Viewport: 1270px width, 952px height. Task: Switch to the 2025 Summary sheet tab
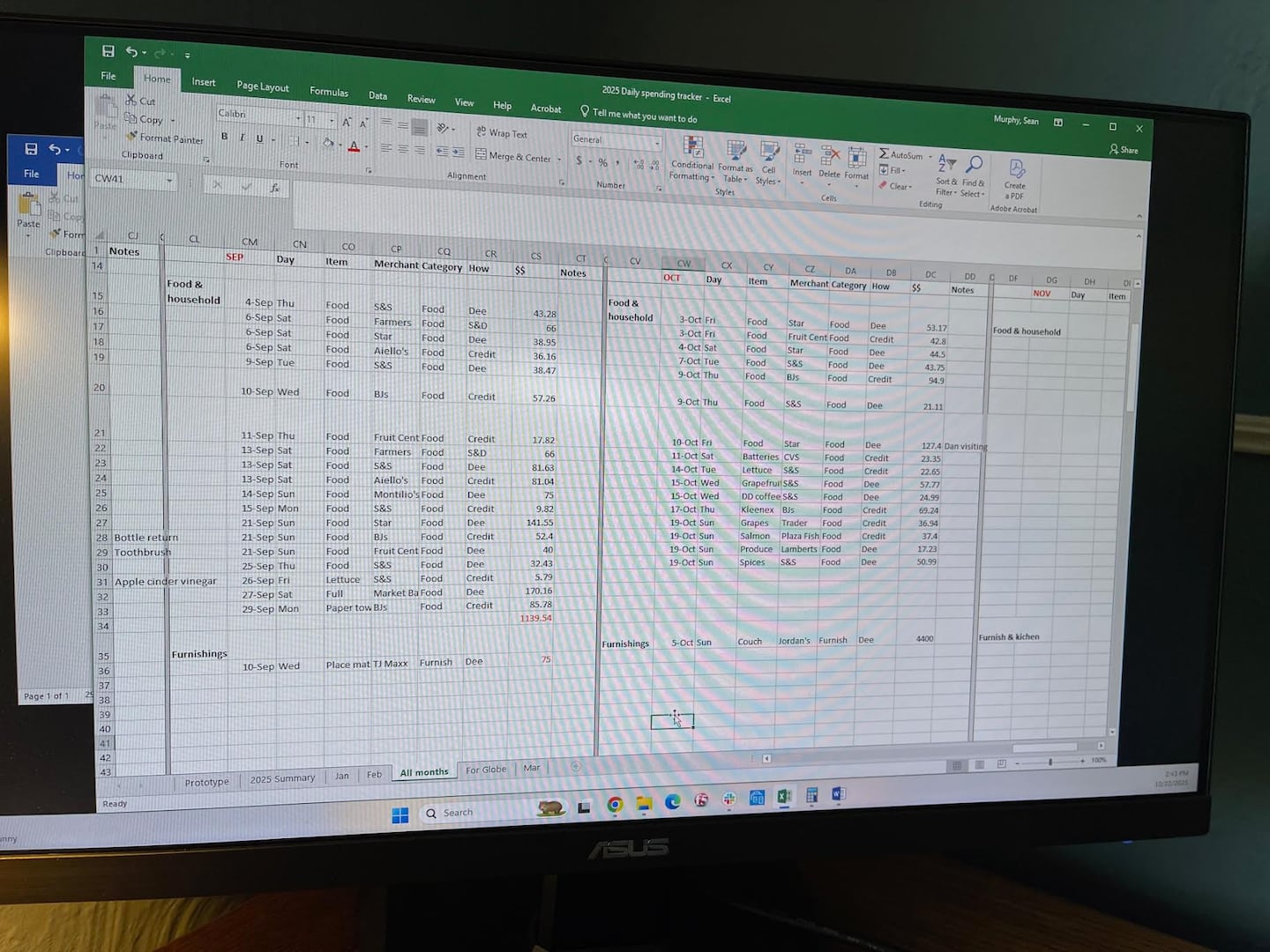282,778
